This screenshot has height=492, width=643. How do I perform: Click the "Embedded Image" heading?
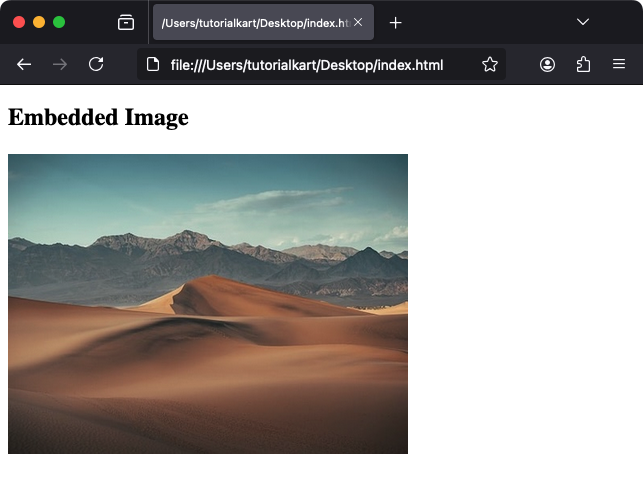(x=98, y=117)
